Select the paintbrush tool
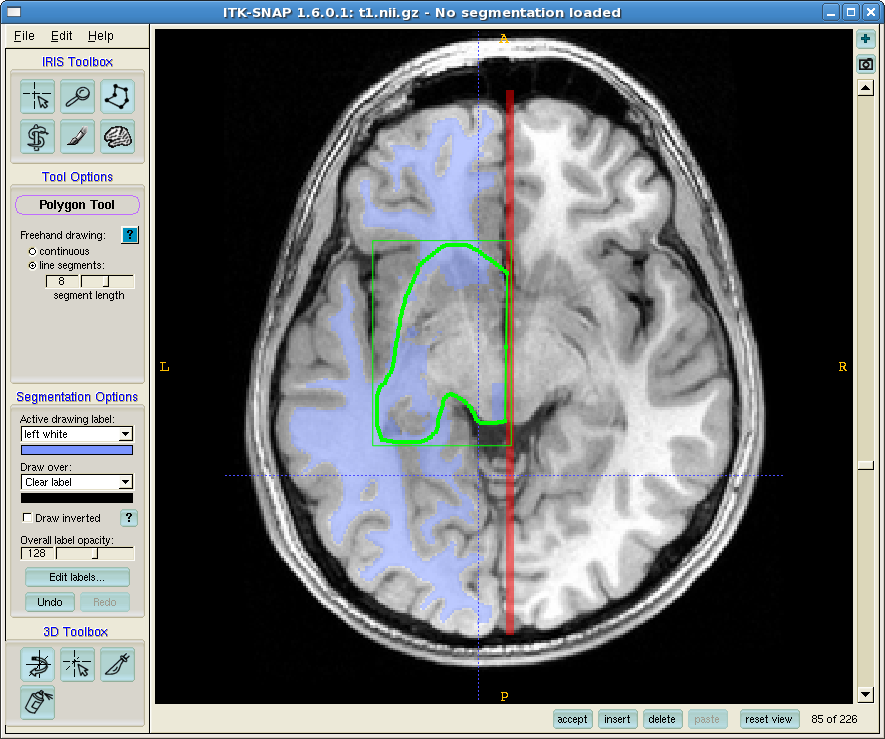This screenshot has width=885, height=739. coord(78,137)
